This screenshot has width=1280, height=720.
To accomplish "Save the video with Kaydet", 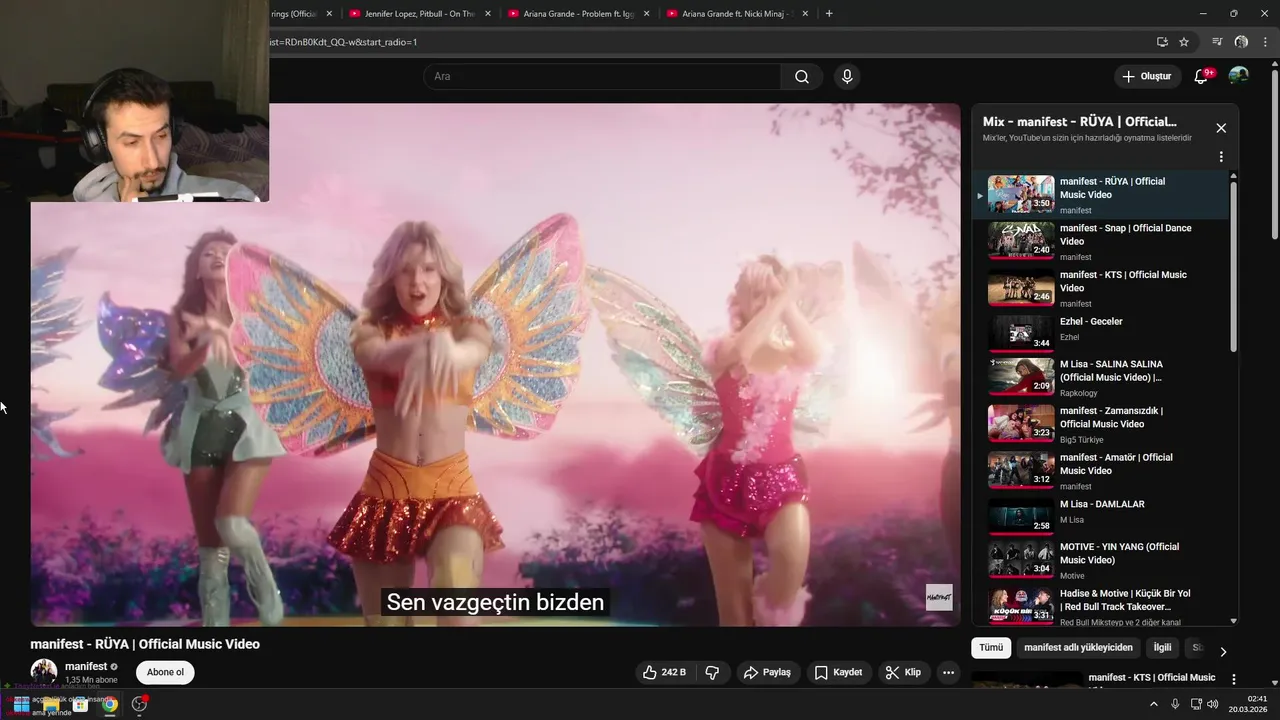I will 838,673.
